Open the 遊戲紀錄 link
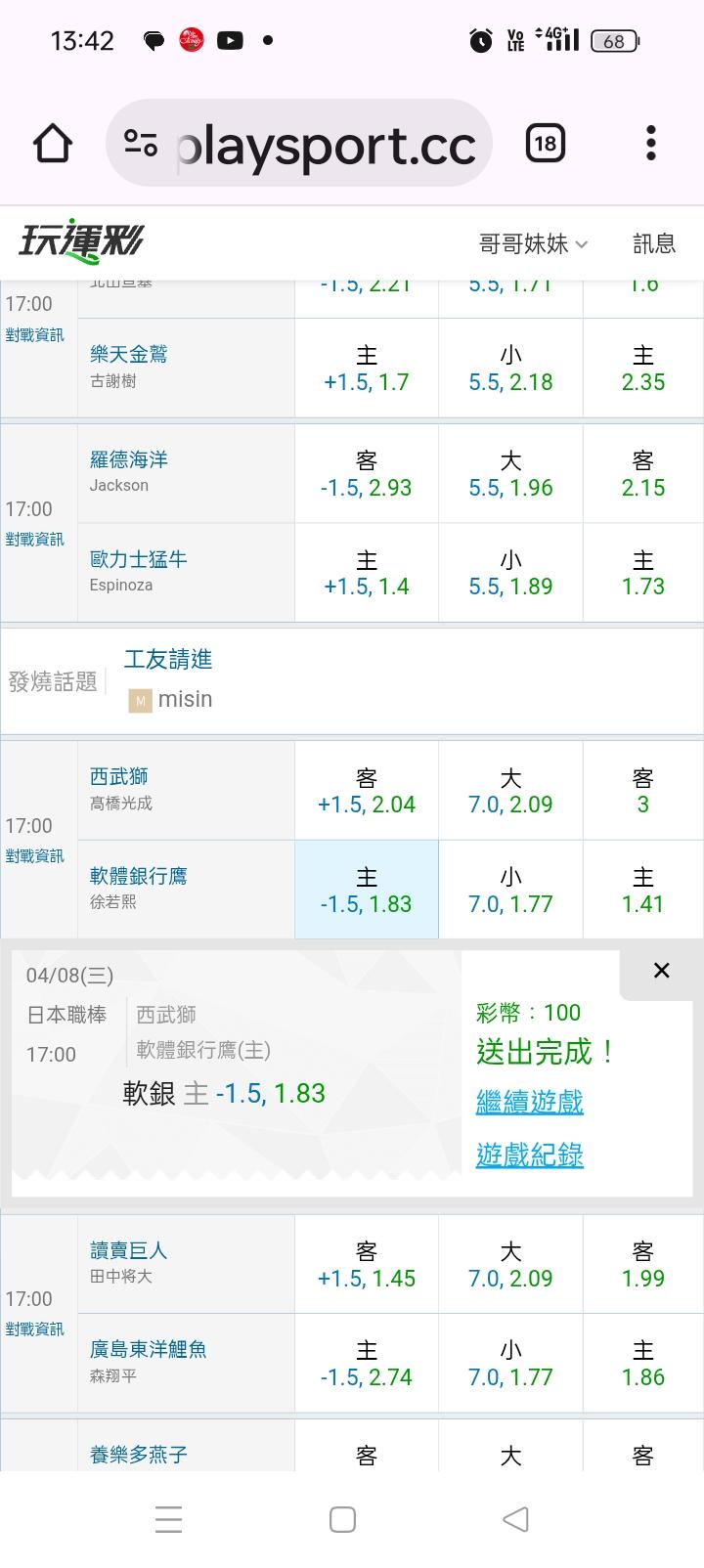The image size is (704, 1568). [529, 1154]
